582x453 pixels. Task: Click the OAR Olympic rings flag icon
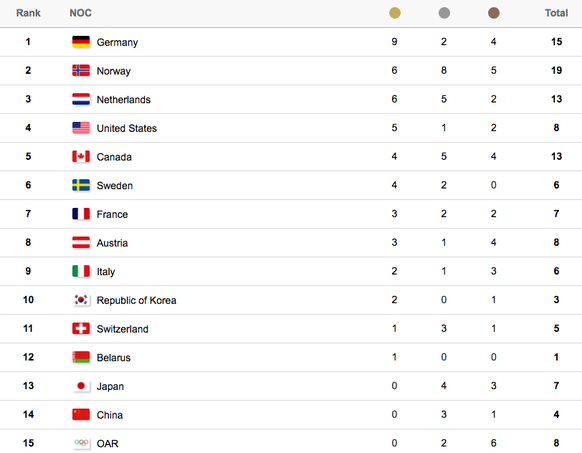81,443
